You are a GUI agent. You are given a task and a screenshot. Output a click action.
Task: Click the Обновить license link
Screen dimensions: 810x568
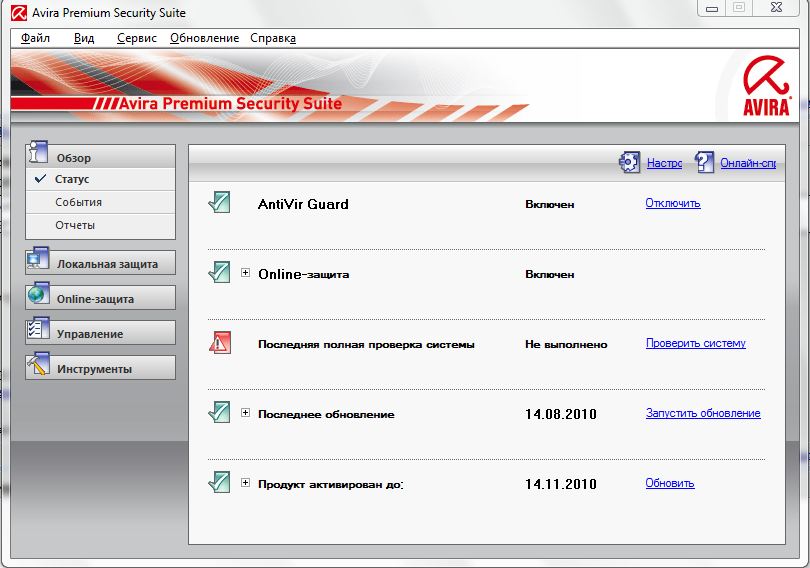(x=669, y=483)
